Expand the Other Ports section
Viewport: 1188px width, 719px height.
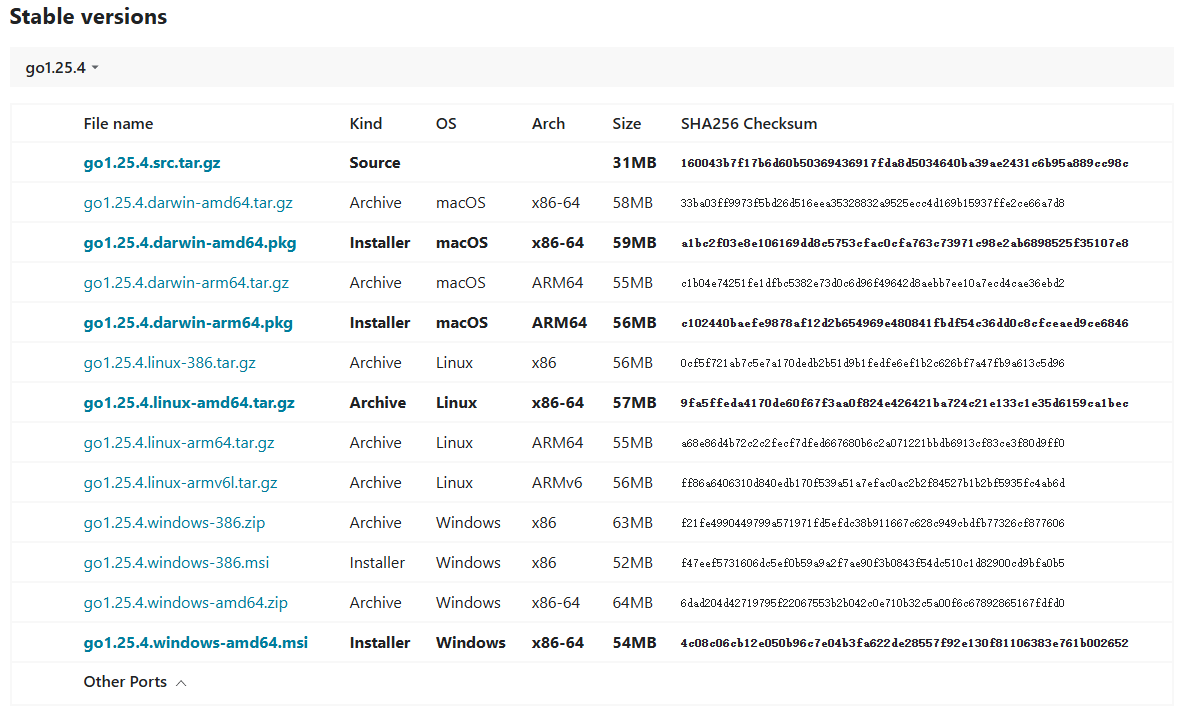tap(134, 682)
